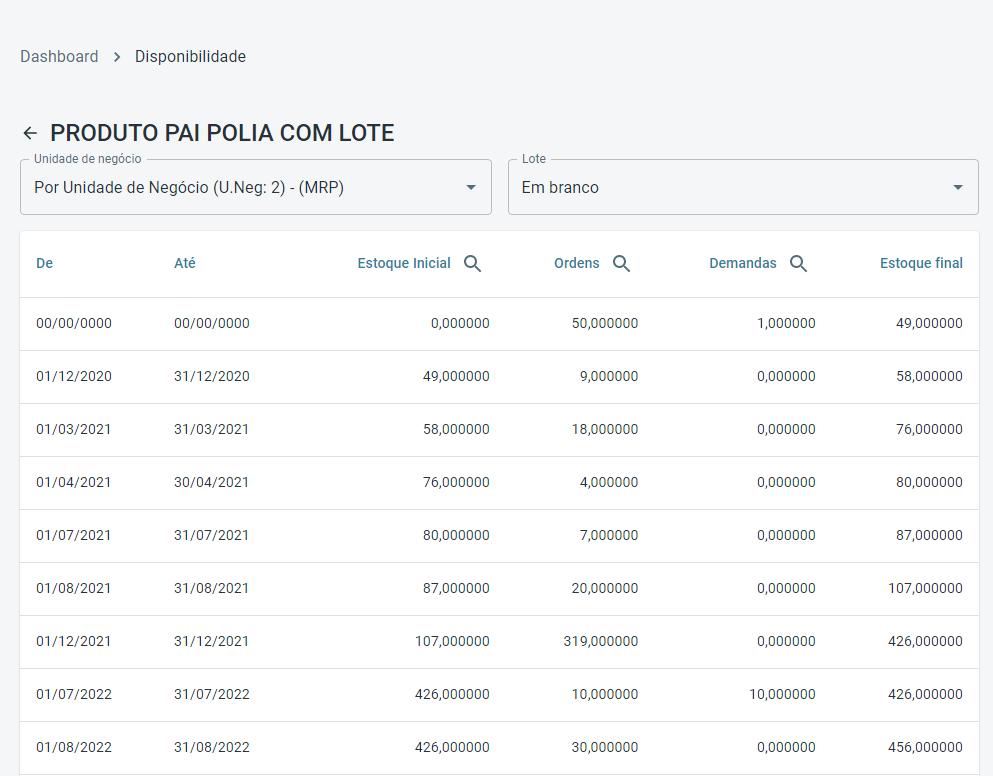Click Ordens value 7,000000
This screenshot has width=993, height=776.
tap(609, 535)
